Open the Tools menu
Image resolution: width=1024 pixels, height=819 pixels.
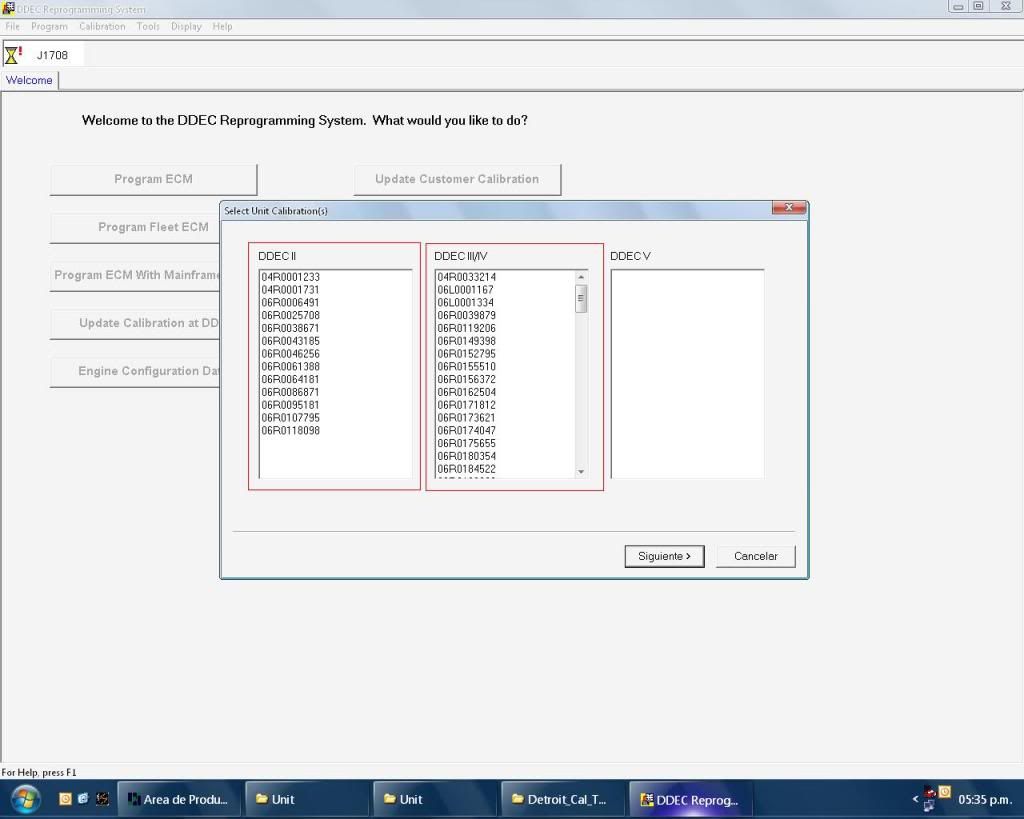tap(148, 26)
